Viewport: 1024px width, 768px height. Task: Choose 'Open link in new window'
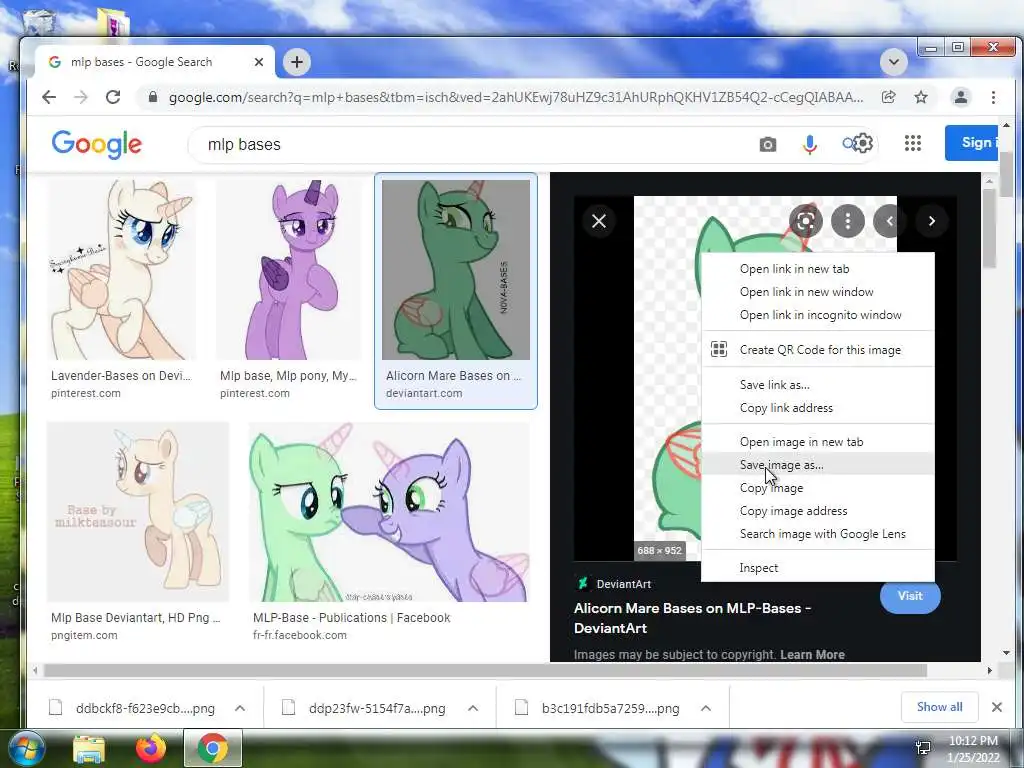[x=818, y=292]
